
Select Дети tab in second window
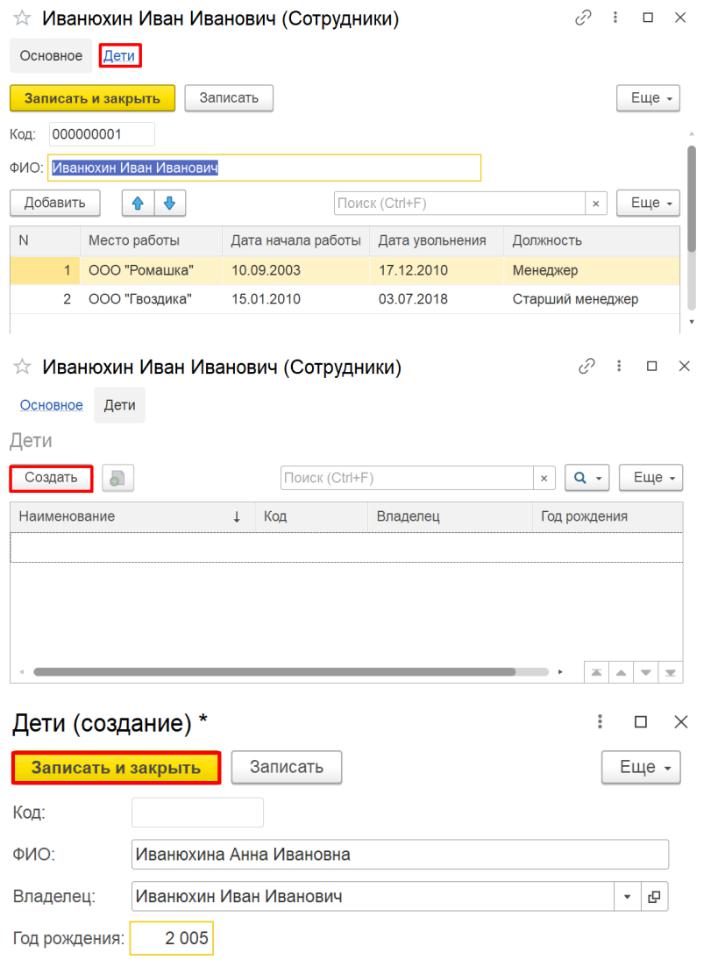[x=119, y=405]
